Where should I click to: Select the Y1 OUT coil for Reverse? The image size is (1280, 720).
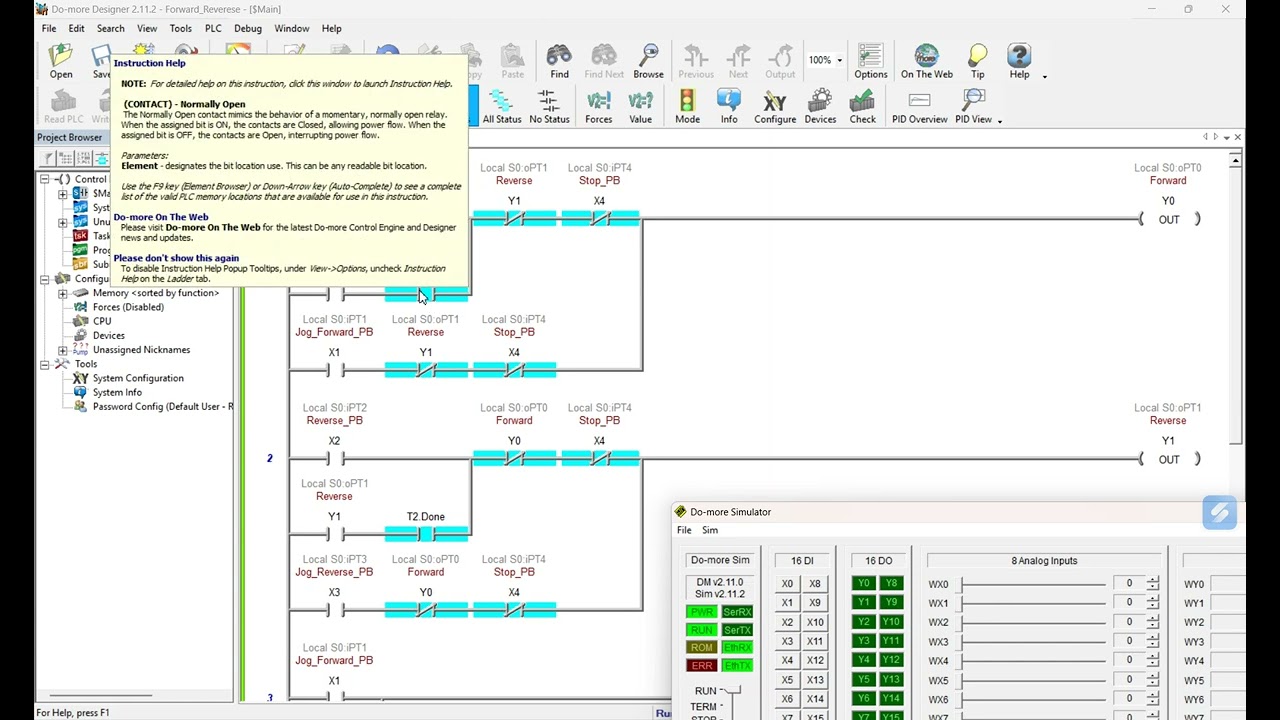point(1169,459)
